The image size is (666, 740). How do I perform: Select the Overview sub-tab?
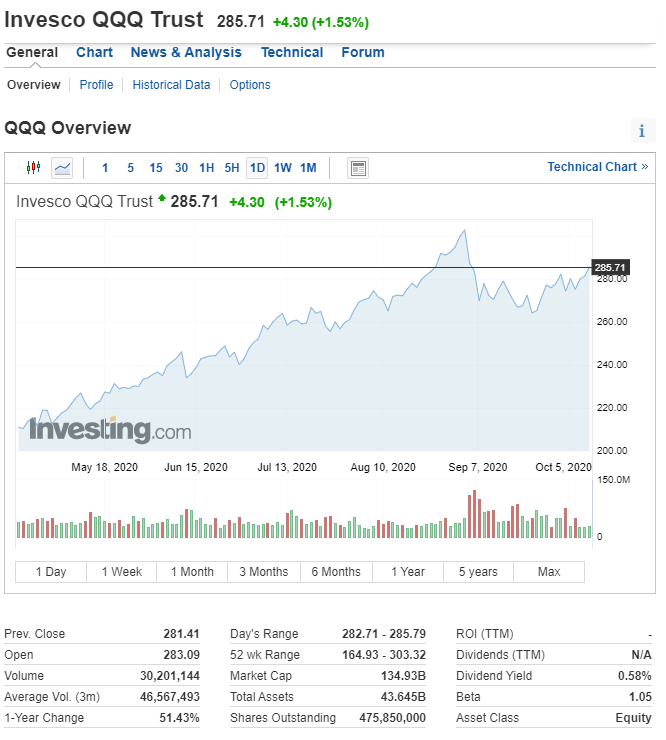point(34,85)
